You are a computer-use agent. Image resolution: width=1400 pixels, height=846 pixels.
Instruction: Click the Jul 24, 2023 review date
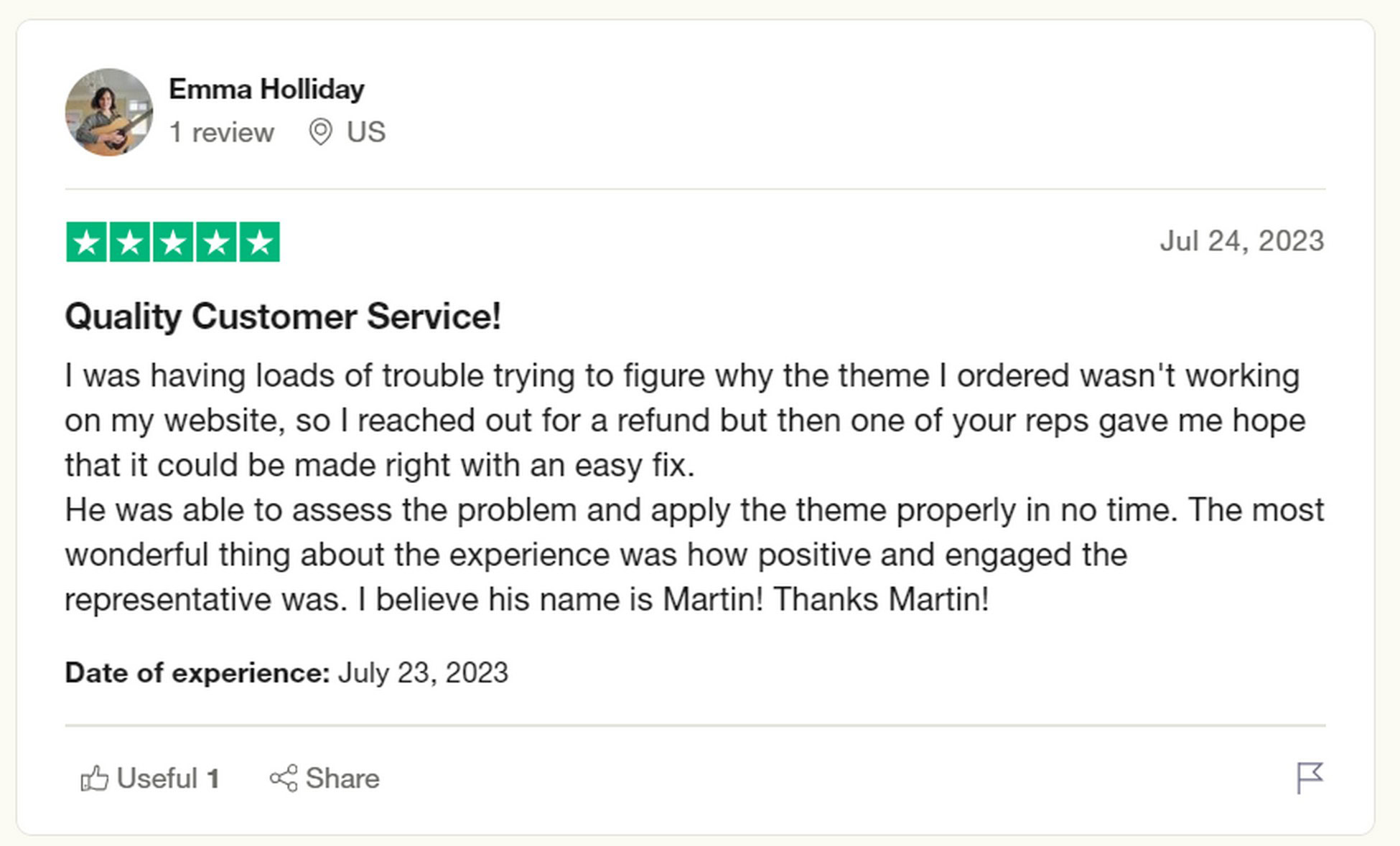[x=1242, y=241]
